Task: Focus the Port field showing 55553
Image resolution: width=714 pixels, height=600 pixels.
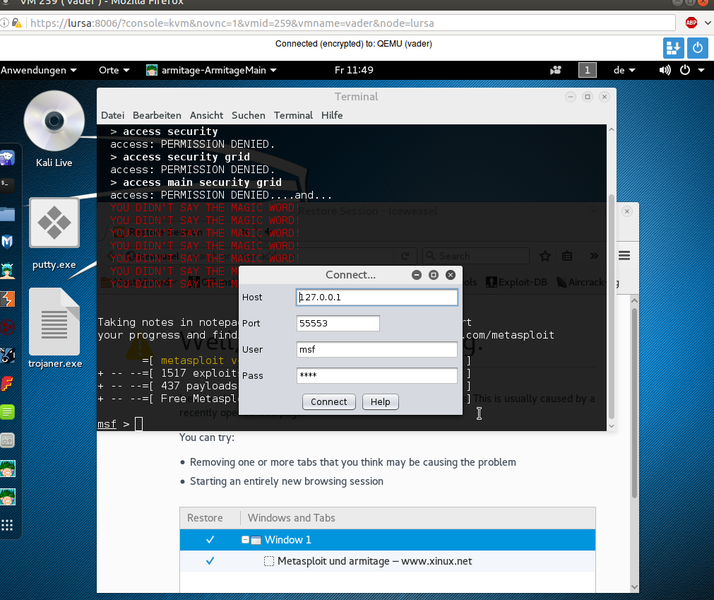Action: tap(338, 324)
